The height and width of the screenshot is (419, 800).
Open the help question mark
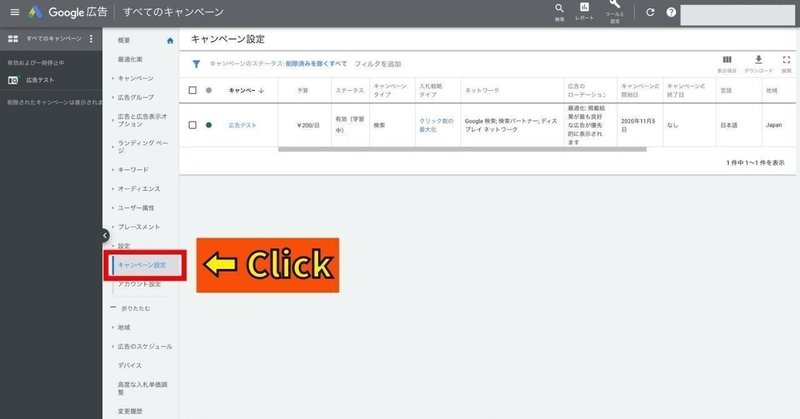pyautogui.click(x=671, y=12)
